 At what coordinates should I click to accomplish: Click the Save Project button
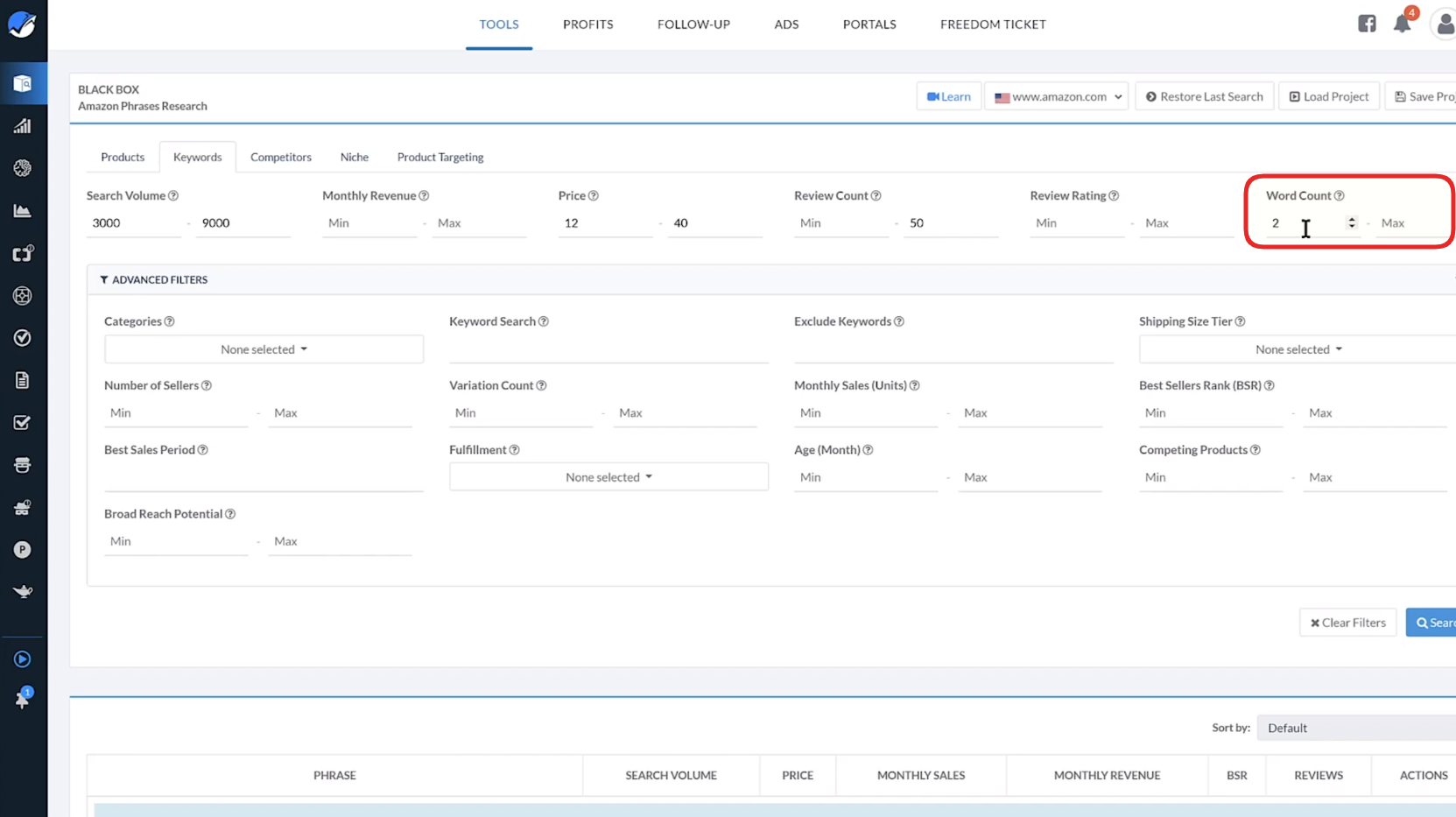[1423, 96]
